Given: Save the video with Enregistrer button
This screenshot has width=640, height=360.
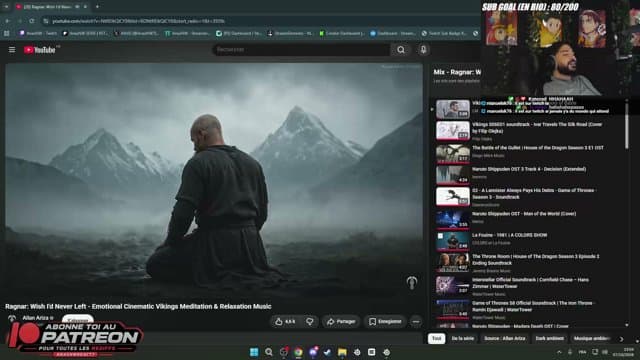Looking at the screenshot, I should (385, 322).
